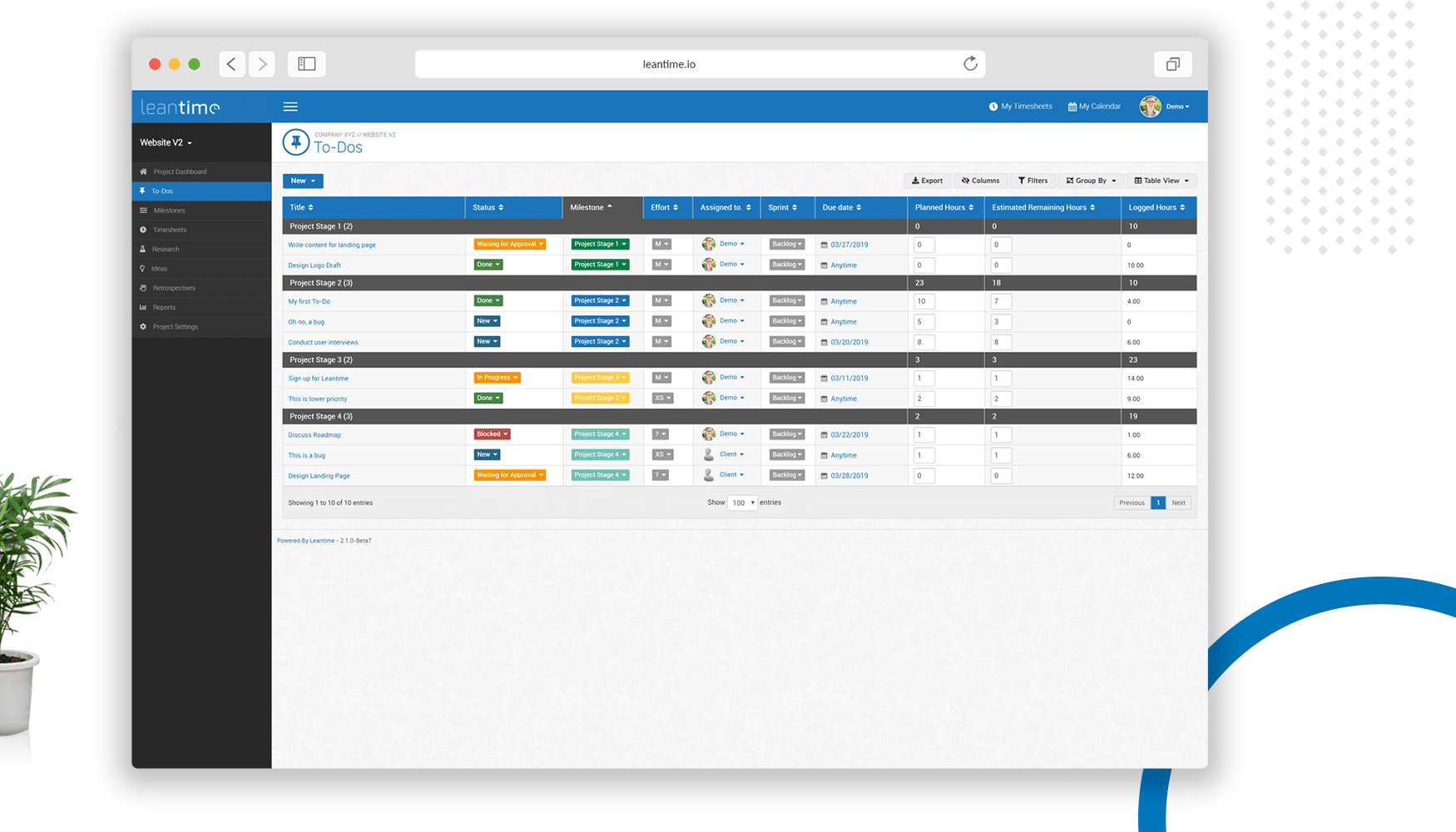Click planned hours field for Oh no, a bug
This screenshot has height=832, width=1456.
[924, 322]
